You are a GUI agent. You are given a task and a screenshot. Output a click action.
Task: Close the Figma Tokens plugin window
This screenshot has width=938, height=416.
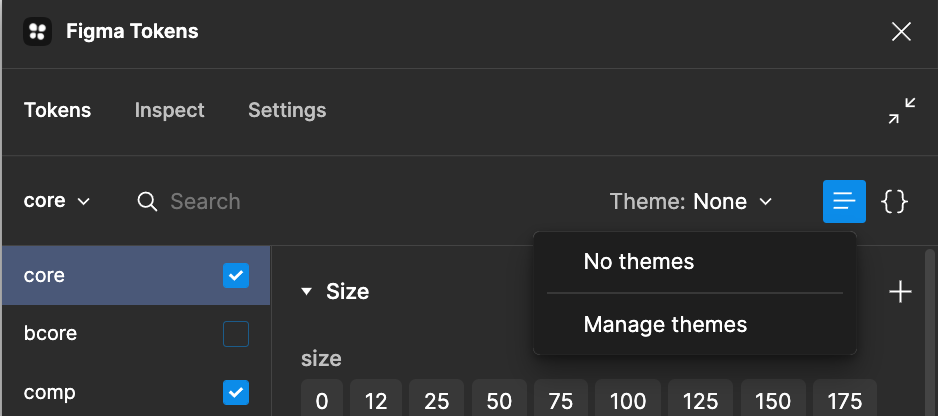[901, 32]
